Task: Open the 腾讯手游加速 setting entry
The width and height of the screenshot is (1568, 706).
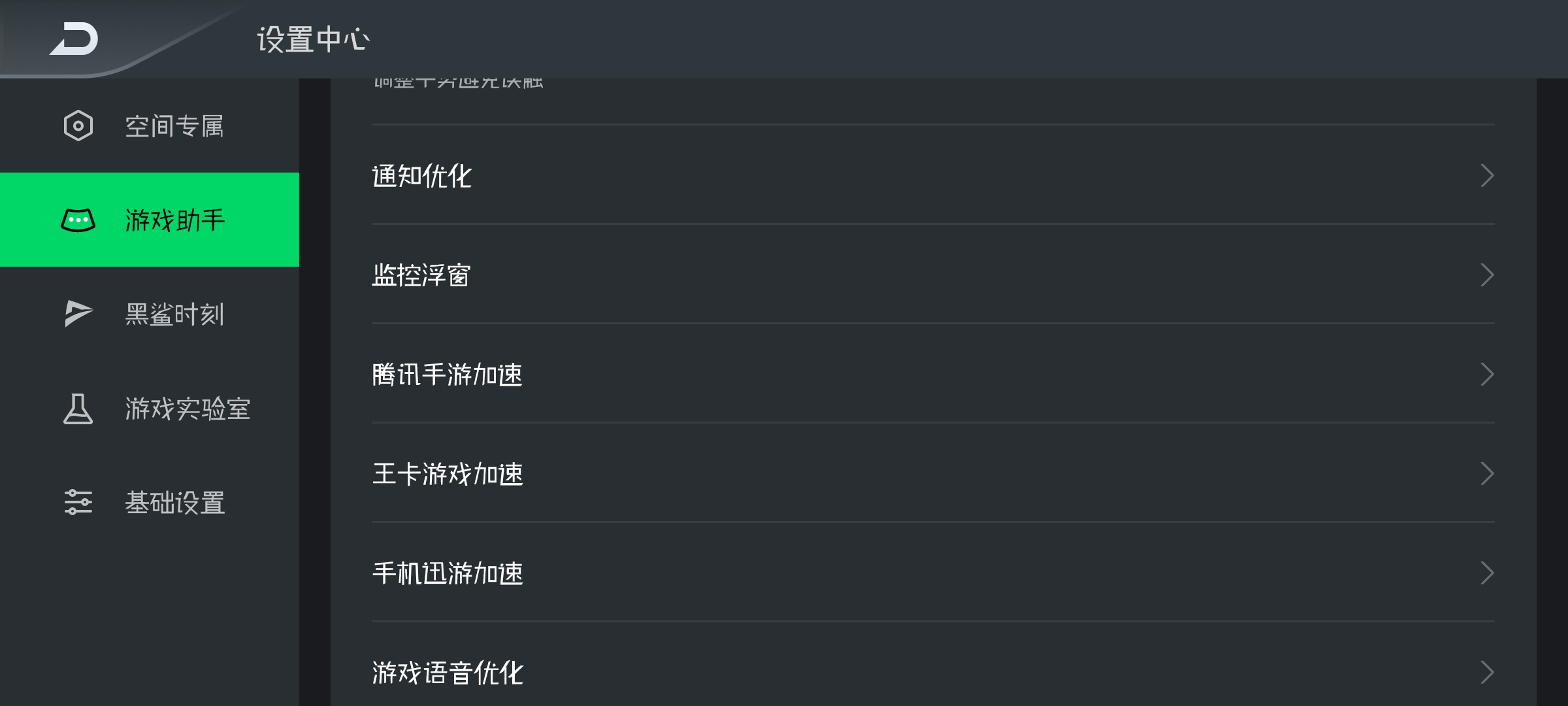Action: tap(933, 374)
